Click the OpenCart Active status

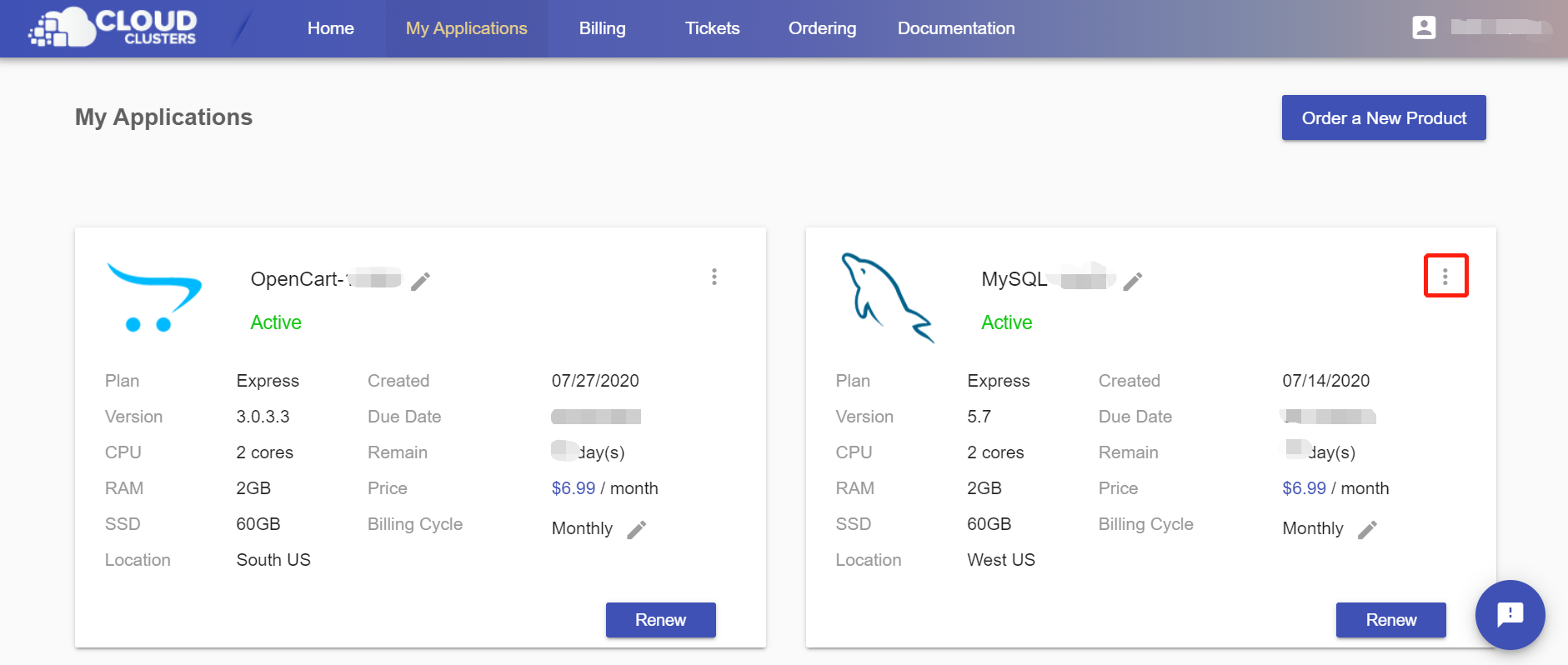[x=276, y=322]
